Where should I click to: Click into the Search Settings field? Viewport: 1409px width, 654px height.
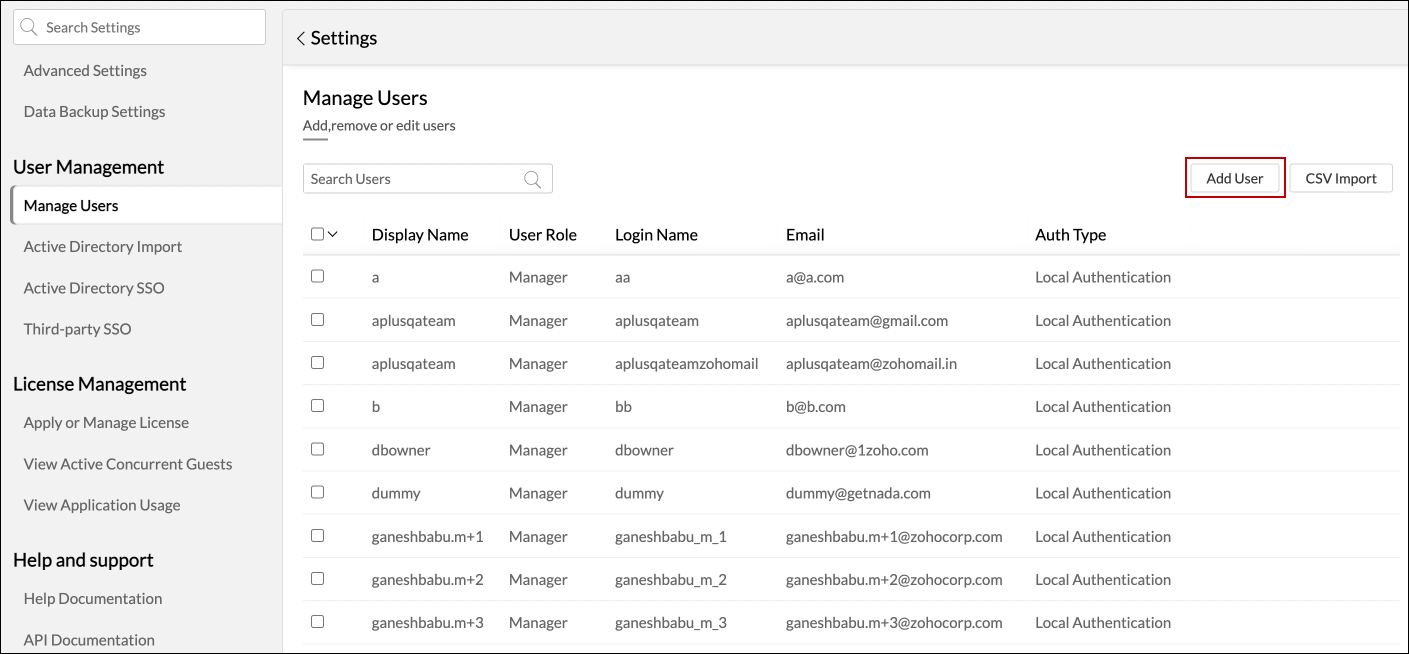[150, 28]
